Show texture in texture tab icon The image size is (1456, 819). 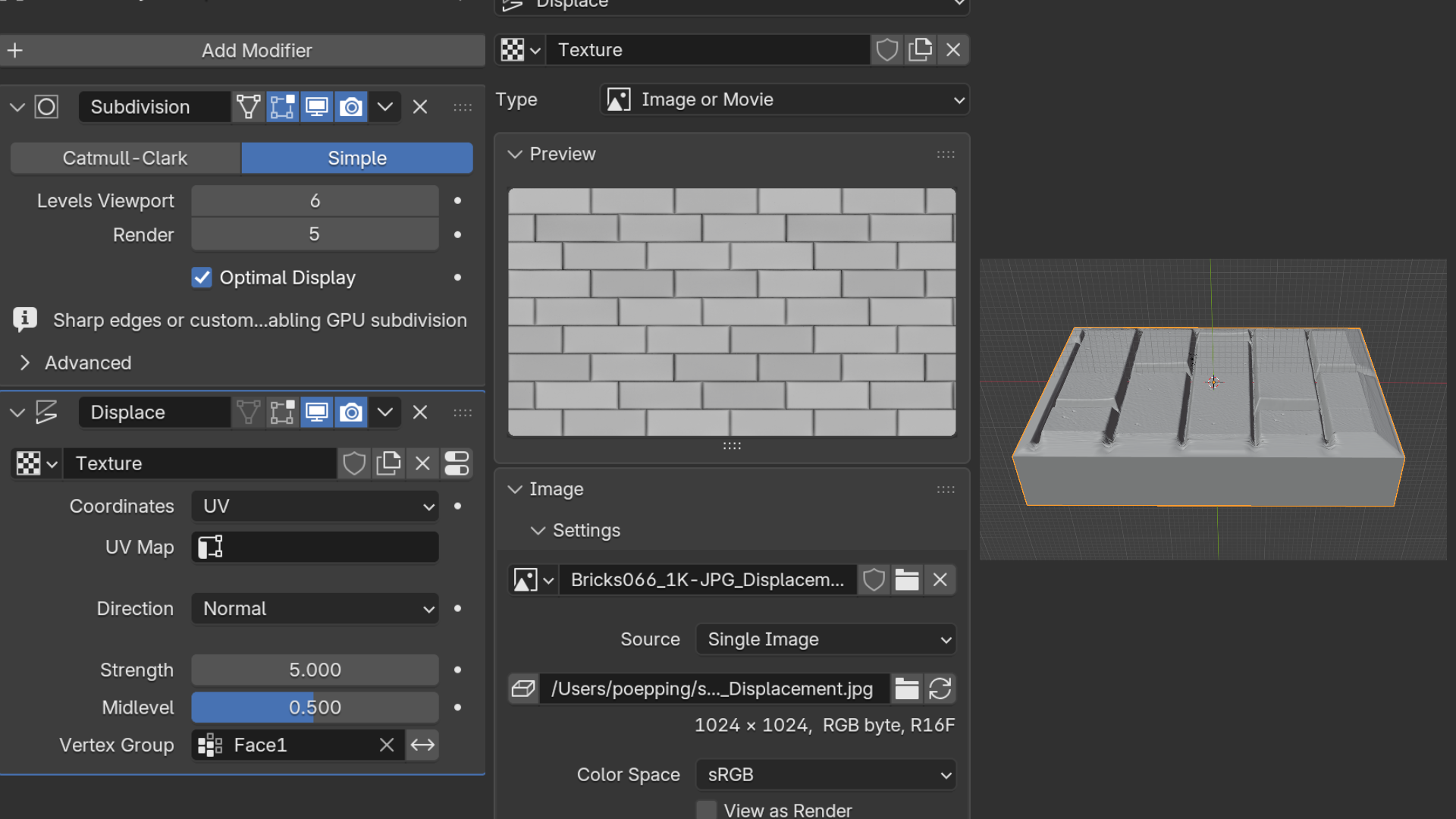click(x=457, y=463)
